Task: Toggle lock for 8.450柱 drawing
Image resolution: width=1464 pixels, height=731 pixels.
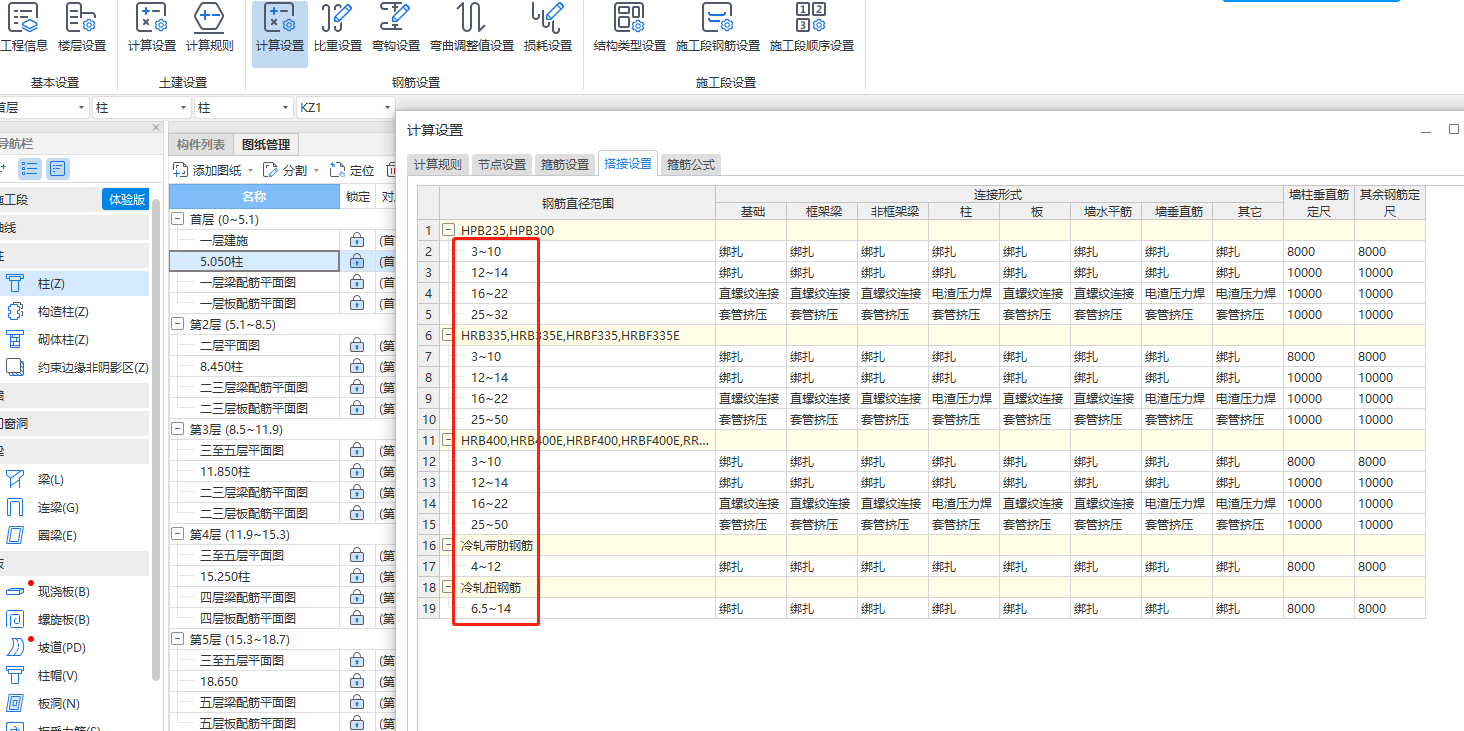Action: pyautogui.click(x=357, y=367)
